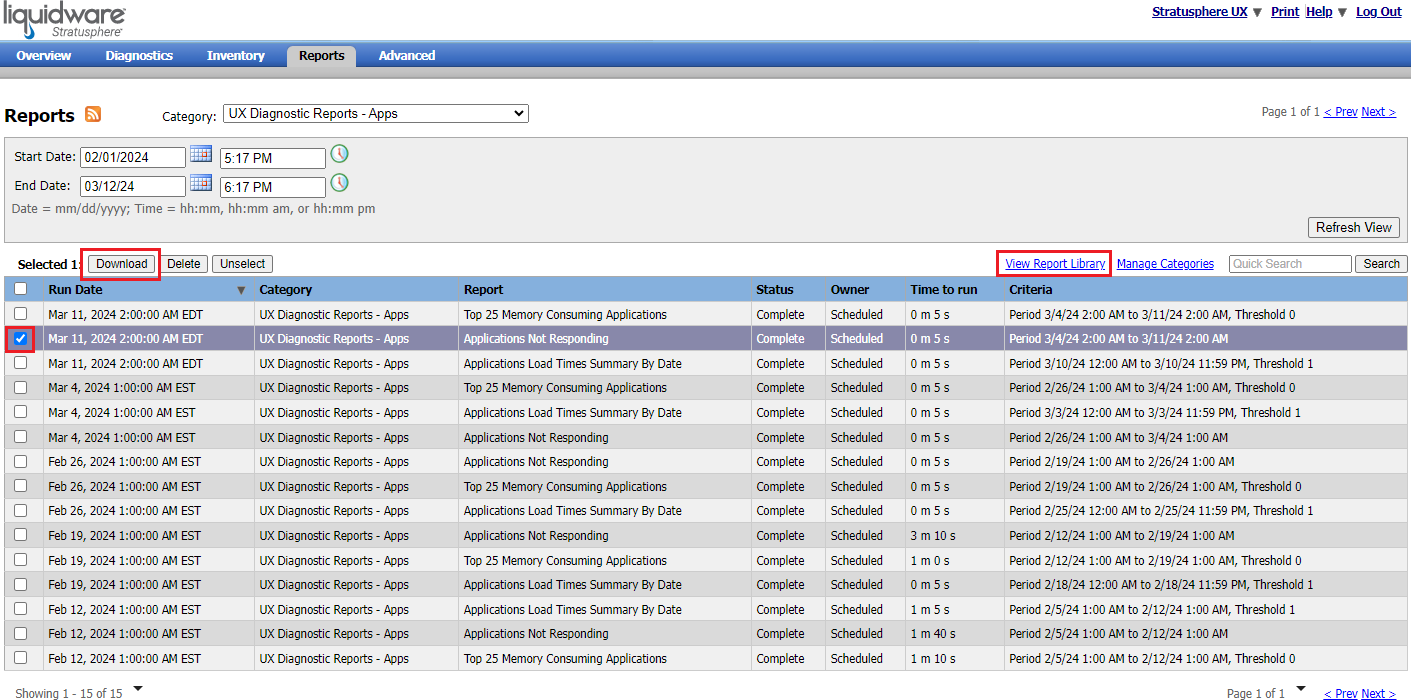
Task: Open the End Date calendar picker icon
Action: point(201,183)
